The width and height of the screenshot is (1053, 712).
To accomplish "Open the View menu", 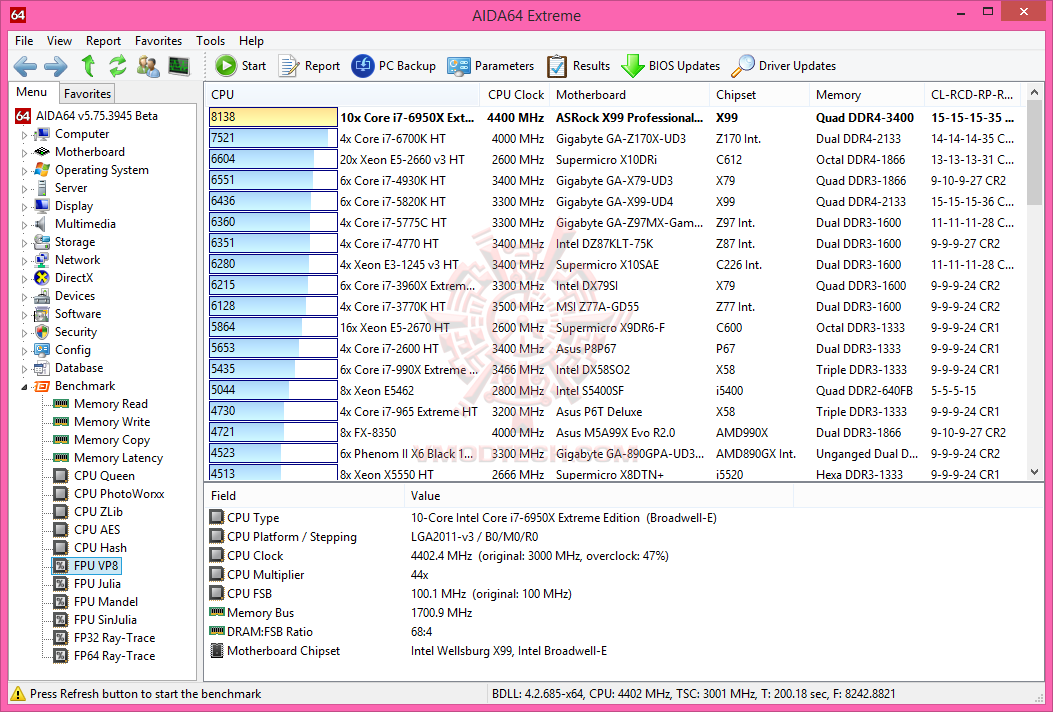I will pos(59,41).
